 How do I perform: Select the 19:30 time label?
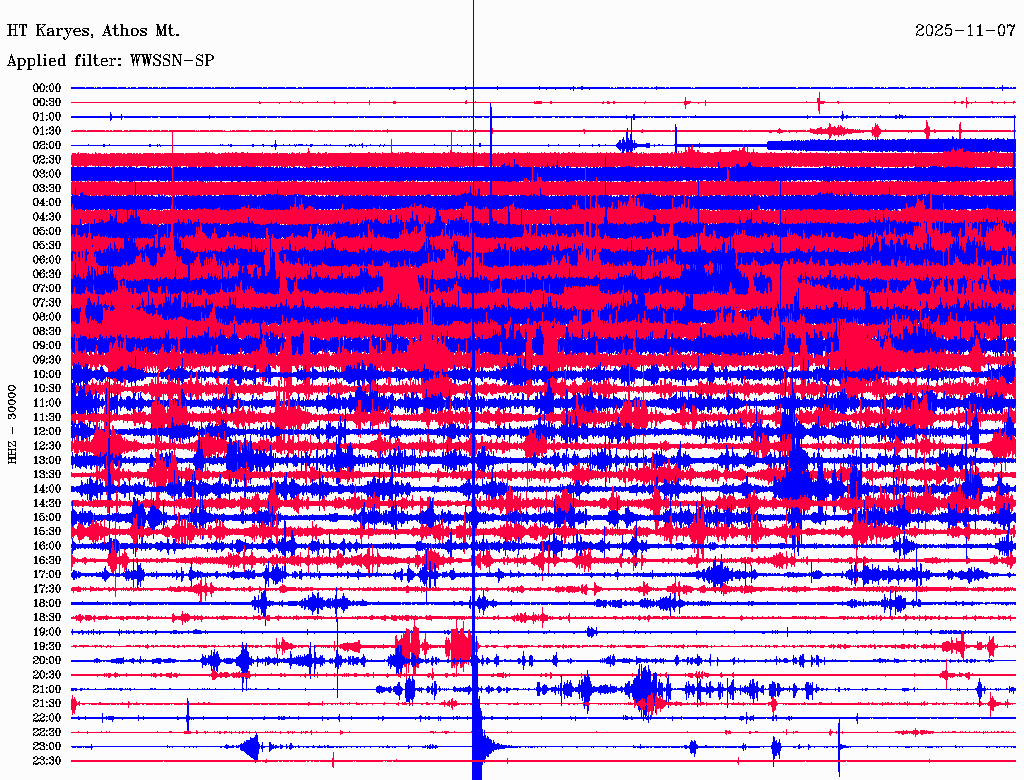[x=47, y=646]
